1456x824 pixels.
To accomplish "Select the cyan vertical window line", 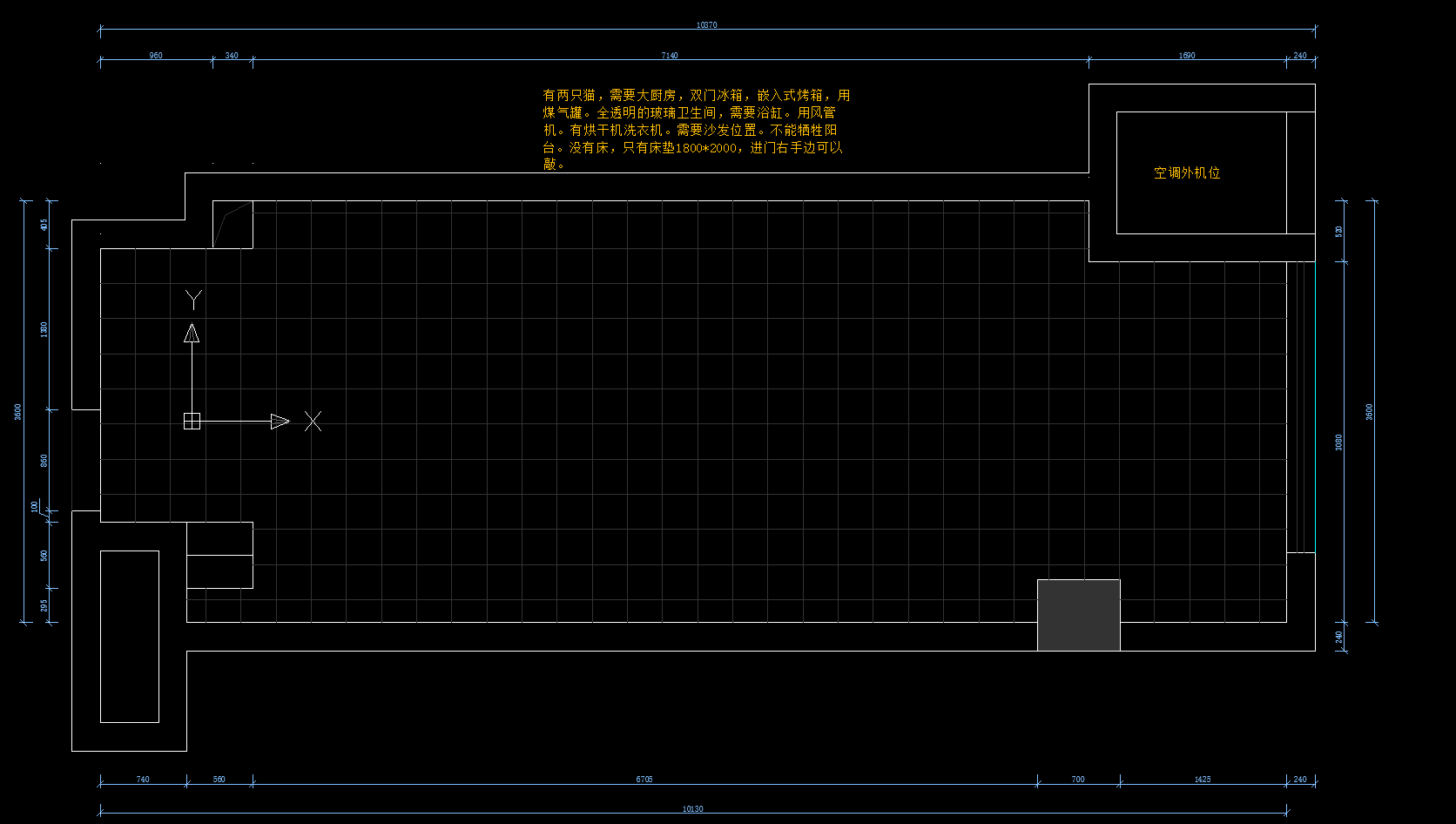I will (x=1315, y=407).
